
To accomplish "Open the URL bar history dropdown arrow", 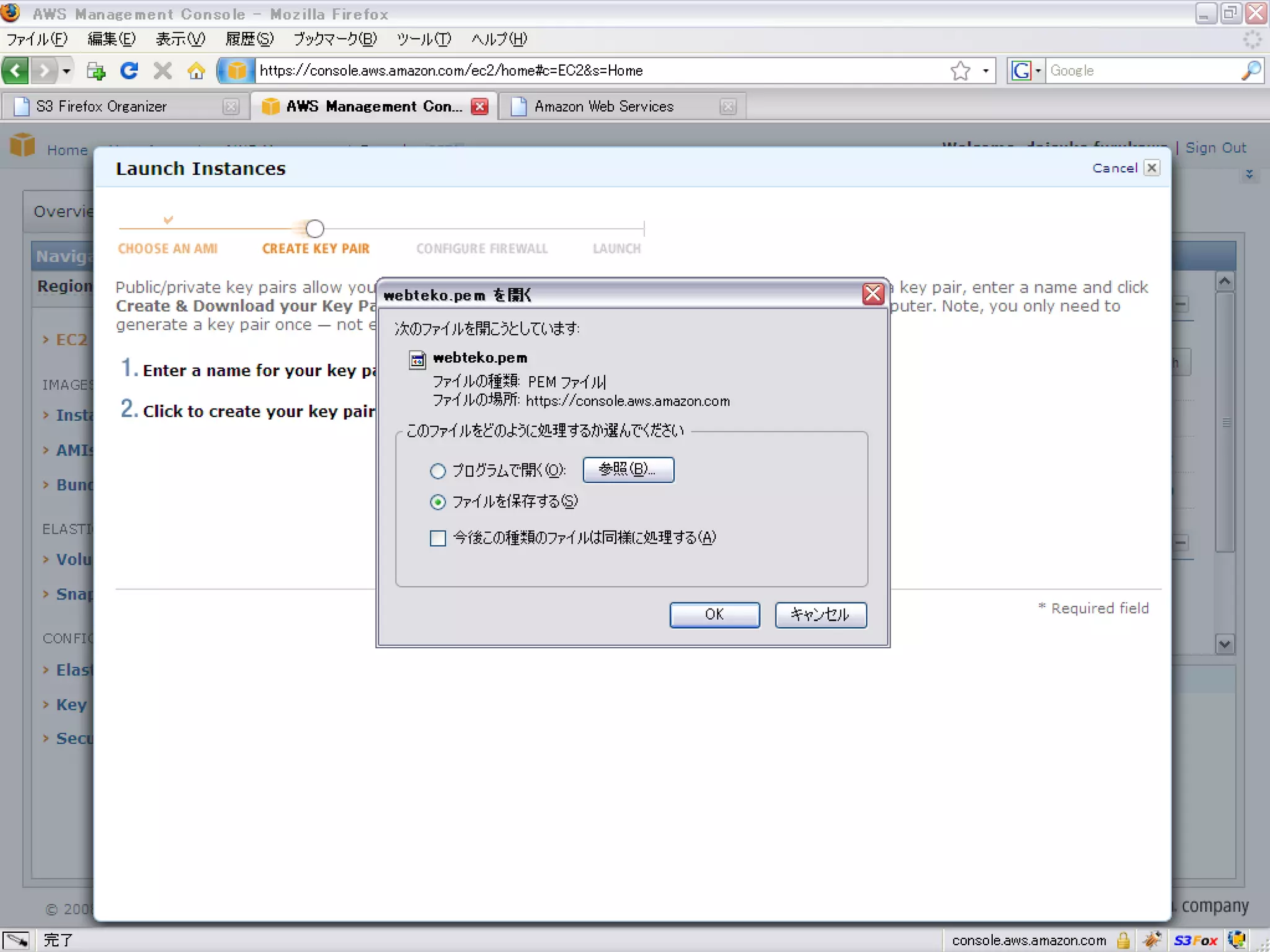I will 986,71.
